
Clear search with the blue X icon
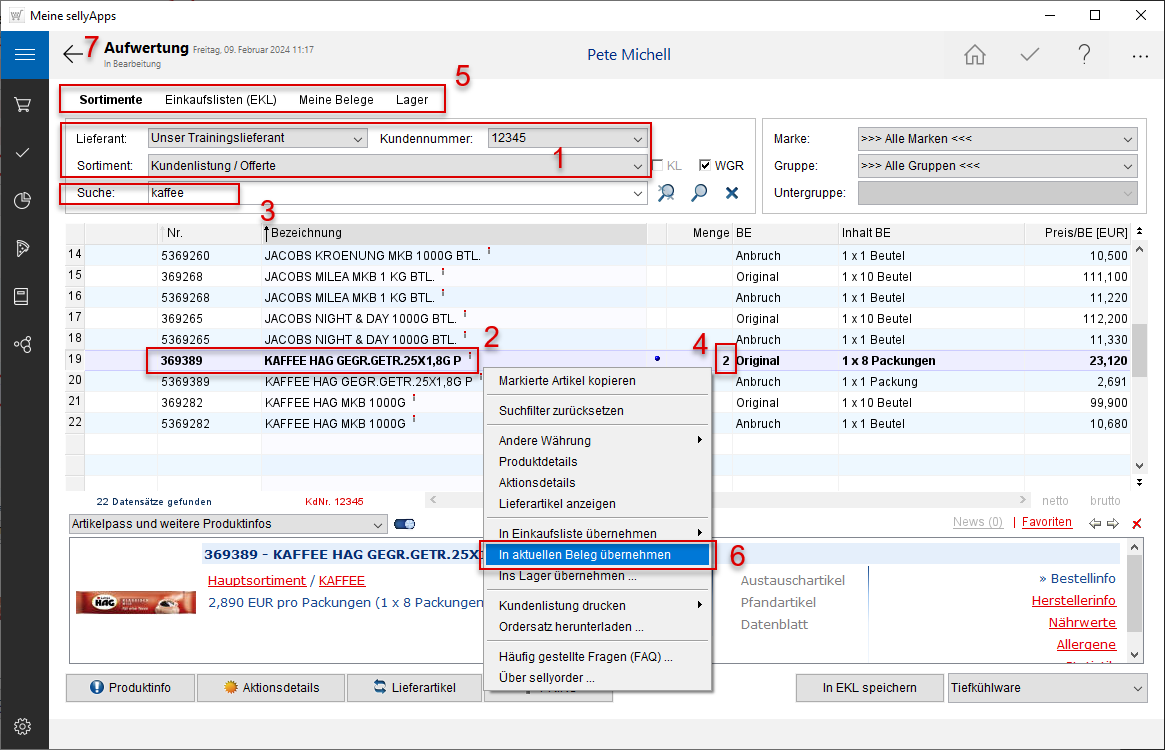[732, 193]
